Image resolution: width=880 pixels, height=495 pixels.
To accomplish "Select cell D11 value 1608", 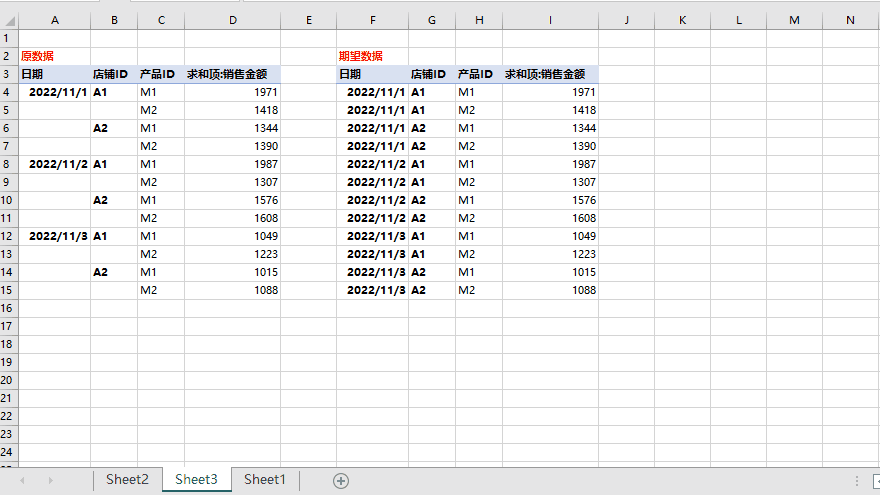I will pyautogui.click(x=232, y=218).
